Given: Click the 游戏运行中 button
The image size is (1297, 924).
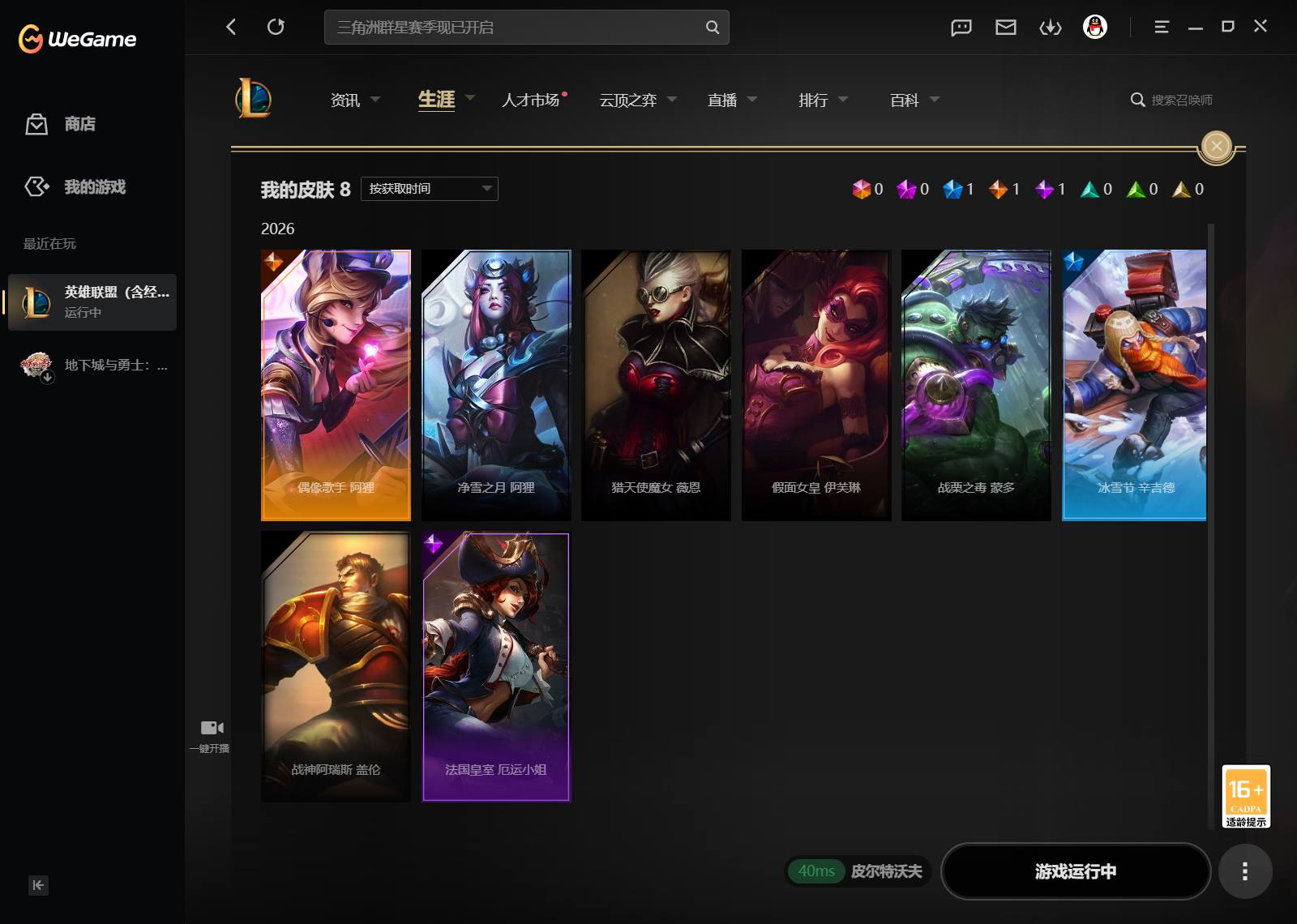Looking at the screenshot, I should click(1076, 871).
